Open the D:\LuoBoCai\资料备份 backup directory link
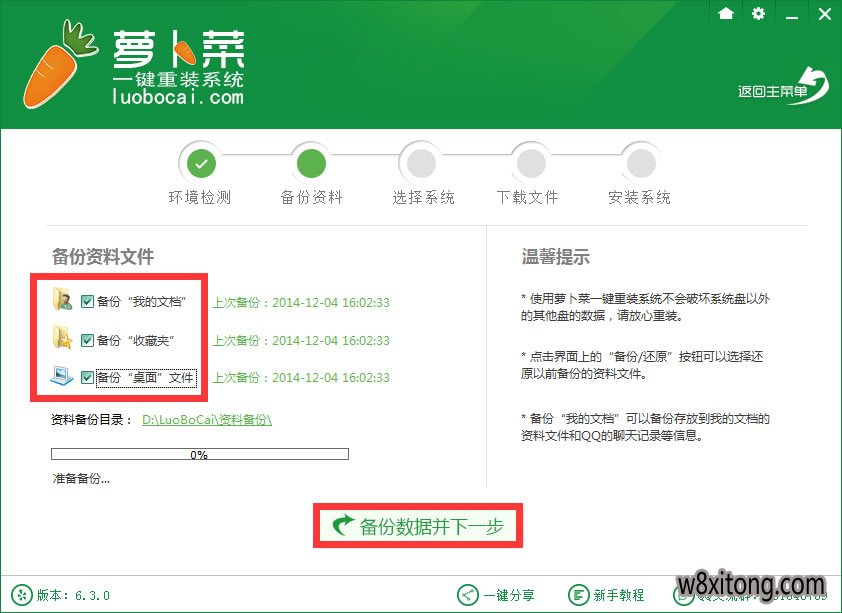Screen dimensions: 842x613 pyautogui.click(x=205, y=419)
